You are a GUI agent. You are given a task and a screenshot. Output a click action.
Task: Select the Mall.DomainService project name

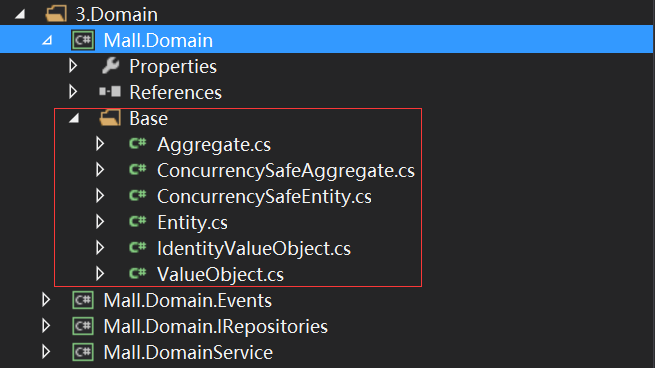click(188, 353)
